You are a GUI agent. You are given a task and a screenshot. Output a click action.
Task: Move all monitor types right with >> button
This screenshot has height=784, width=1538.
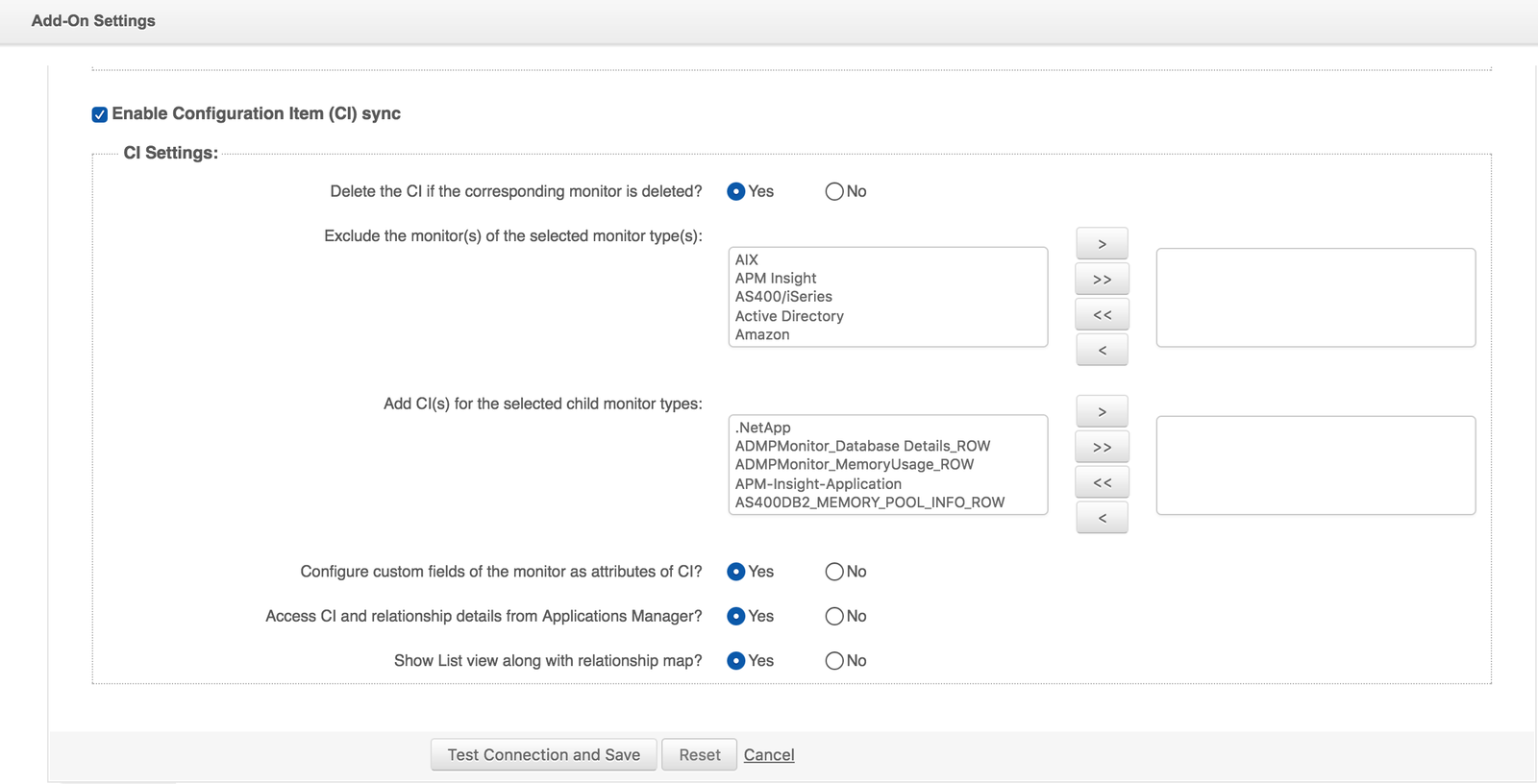1102,280
